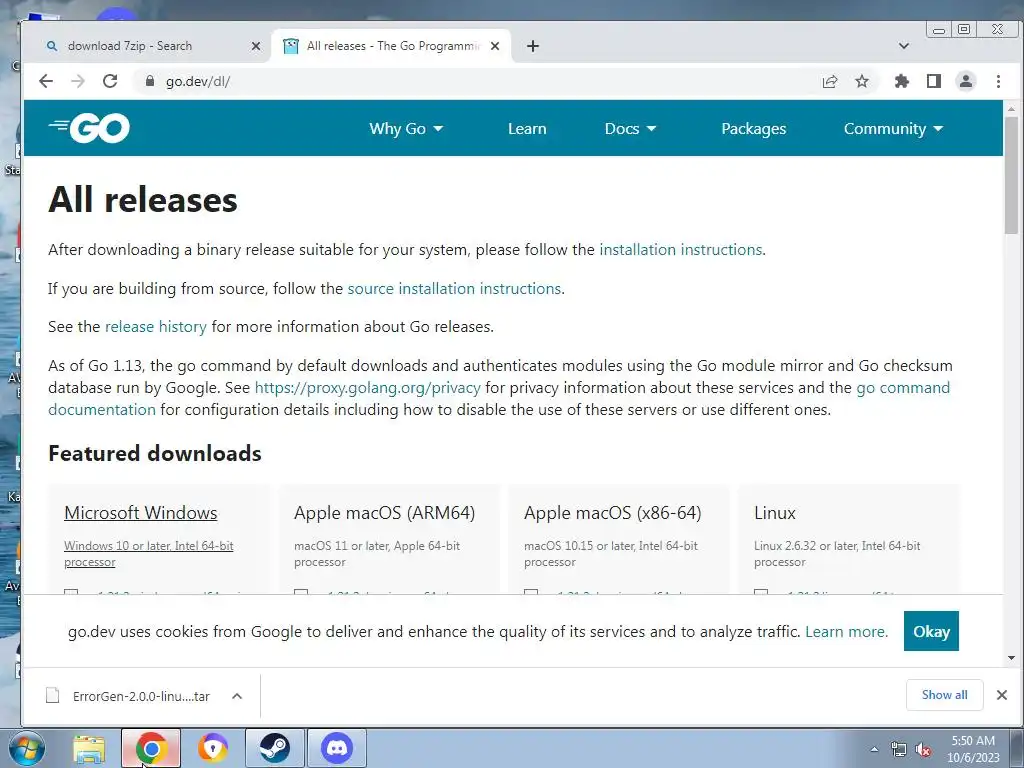Click scrollbar up arrow
The width and height of the screenshot is (1024, 768).
point(1011,108)
